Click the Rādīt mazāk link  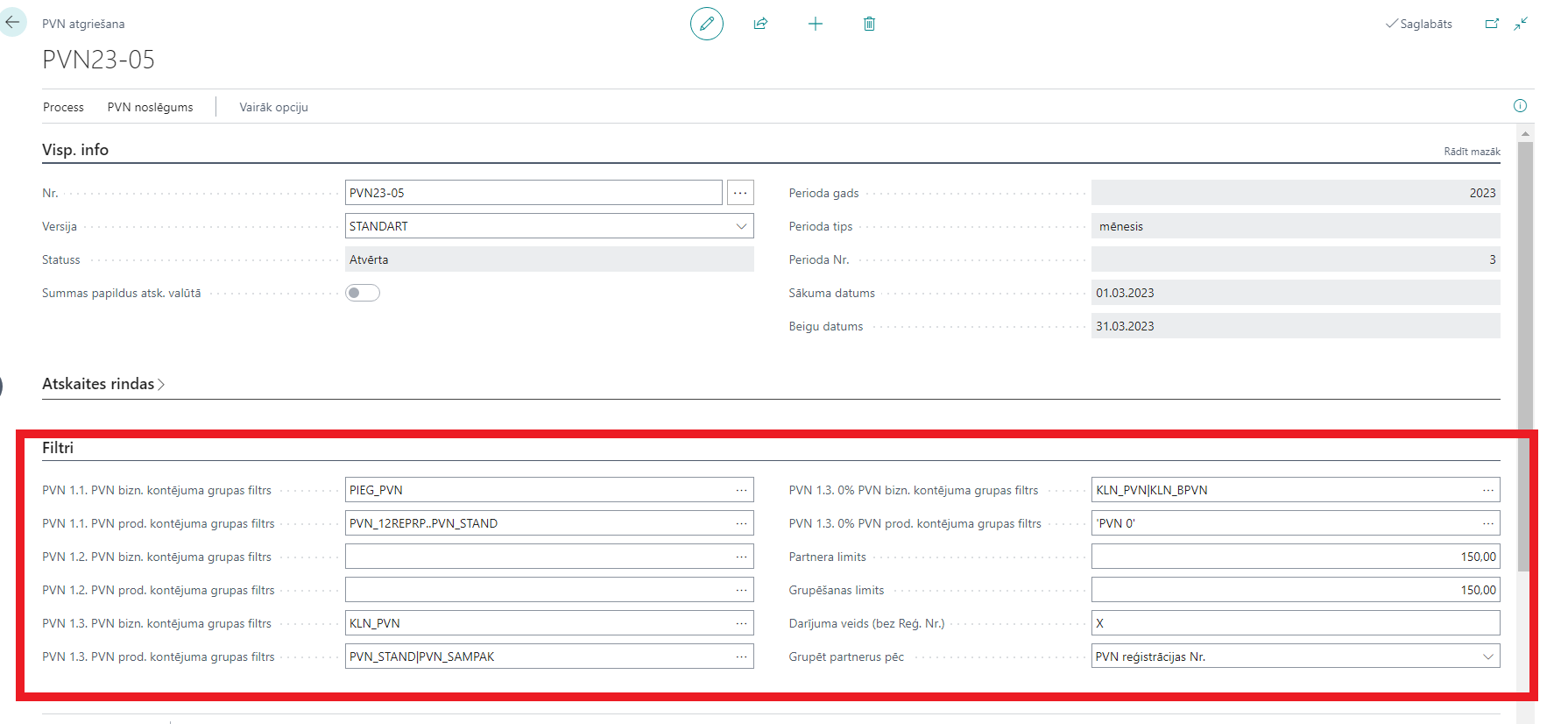tap(1472, 152)
